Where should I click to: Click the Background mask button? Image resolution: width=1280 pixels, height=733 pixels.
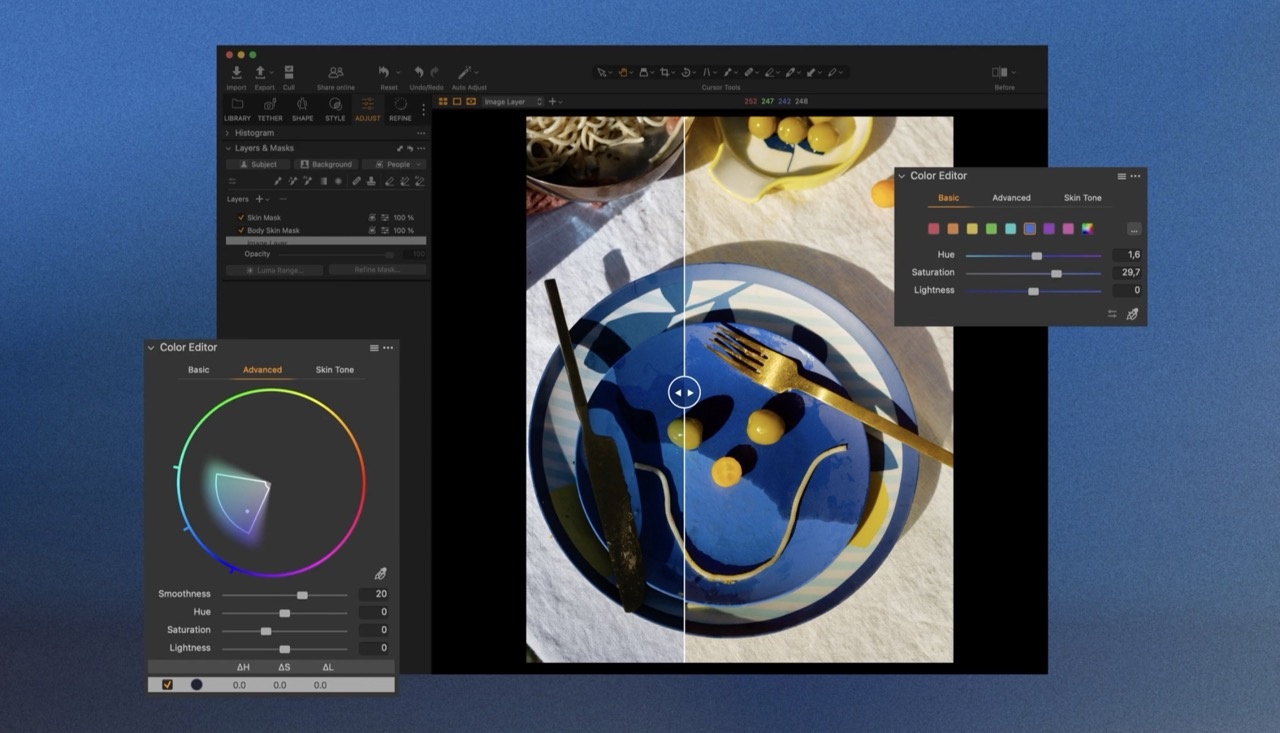tap(326, 164)
